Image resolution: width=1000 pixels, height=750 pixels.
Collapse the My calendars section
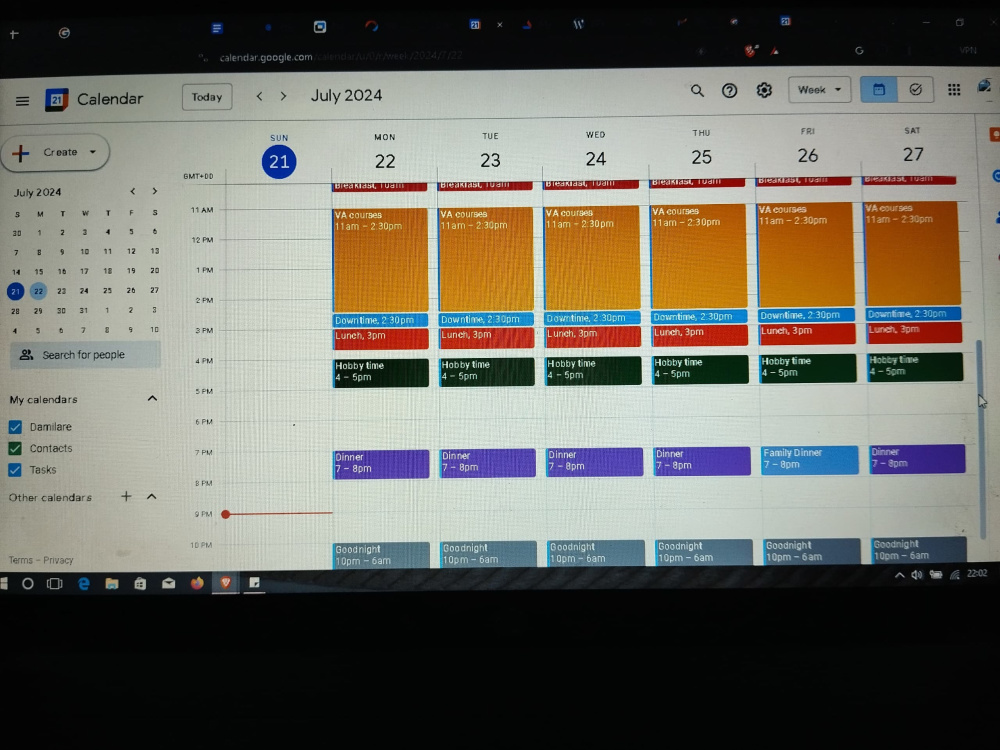[x=152, y=399]
